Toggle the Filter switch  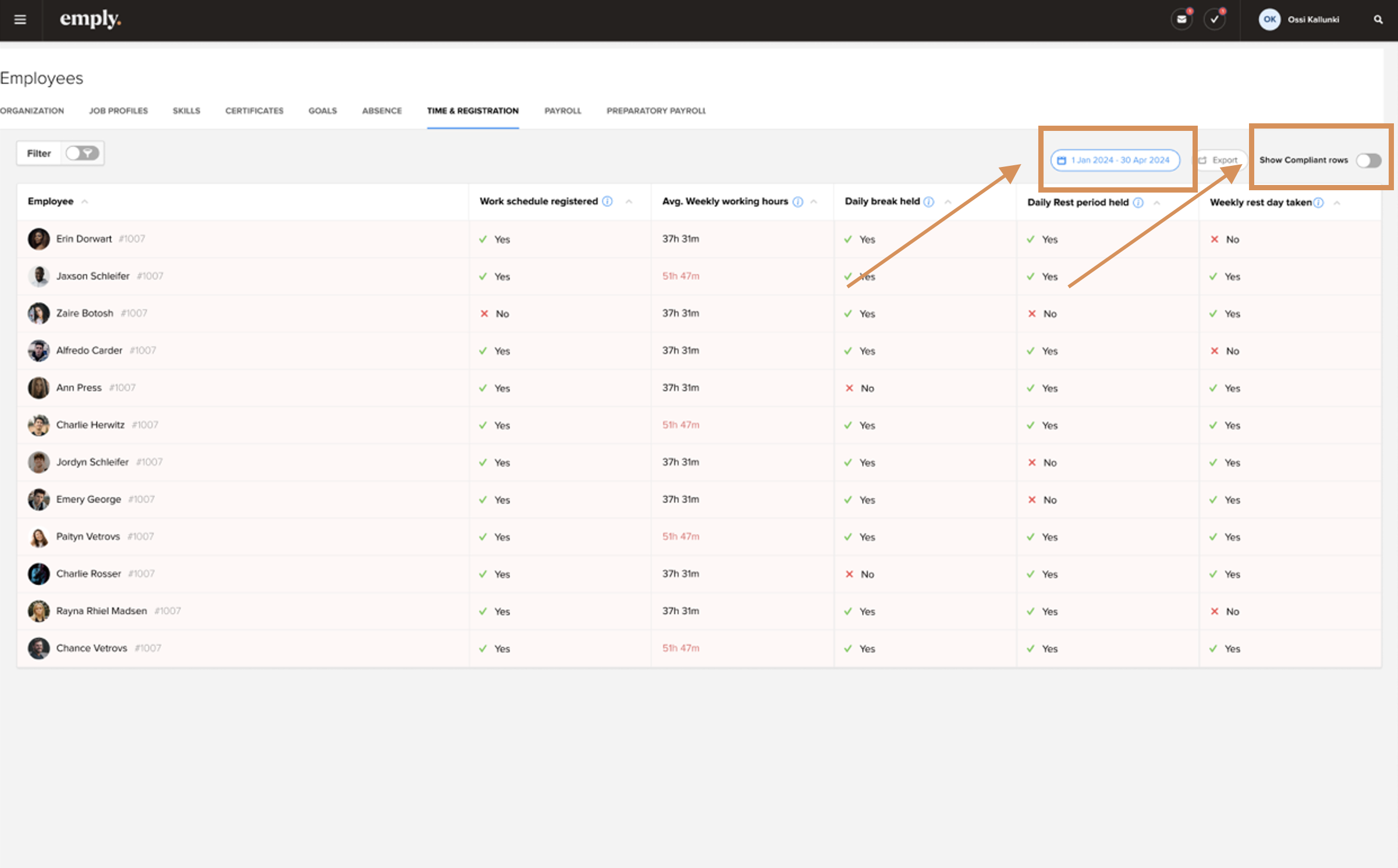82,153
